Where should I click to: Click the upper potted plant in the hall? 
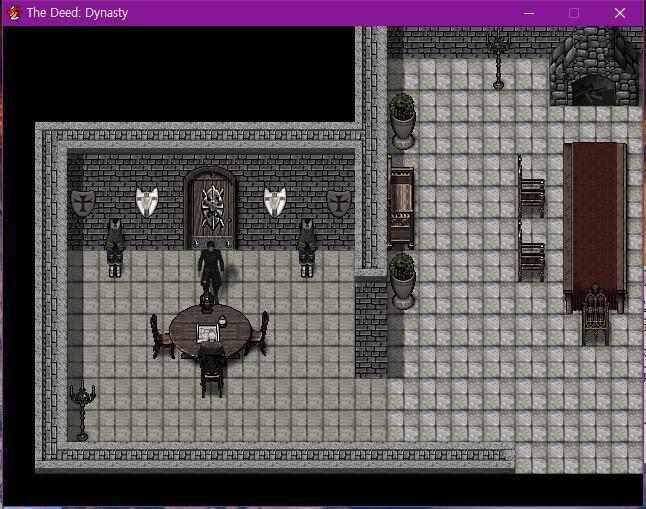tap(402, 121)
